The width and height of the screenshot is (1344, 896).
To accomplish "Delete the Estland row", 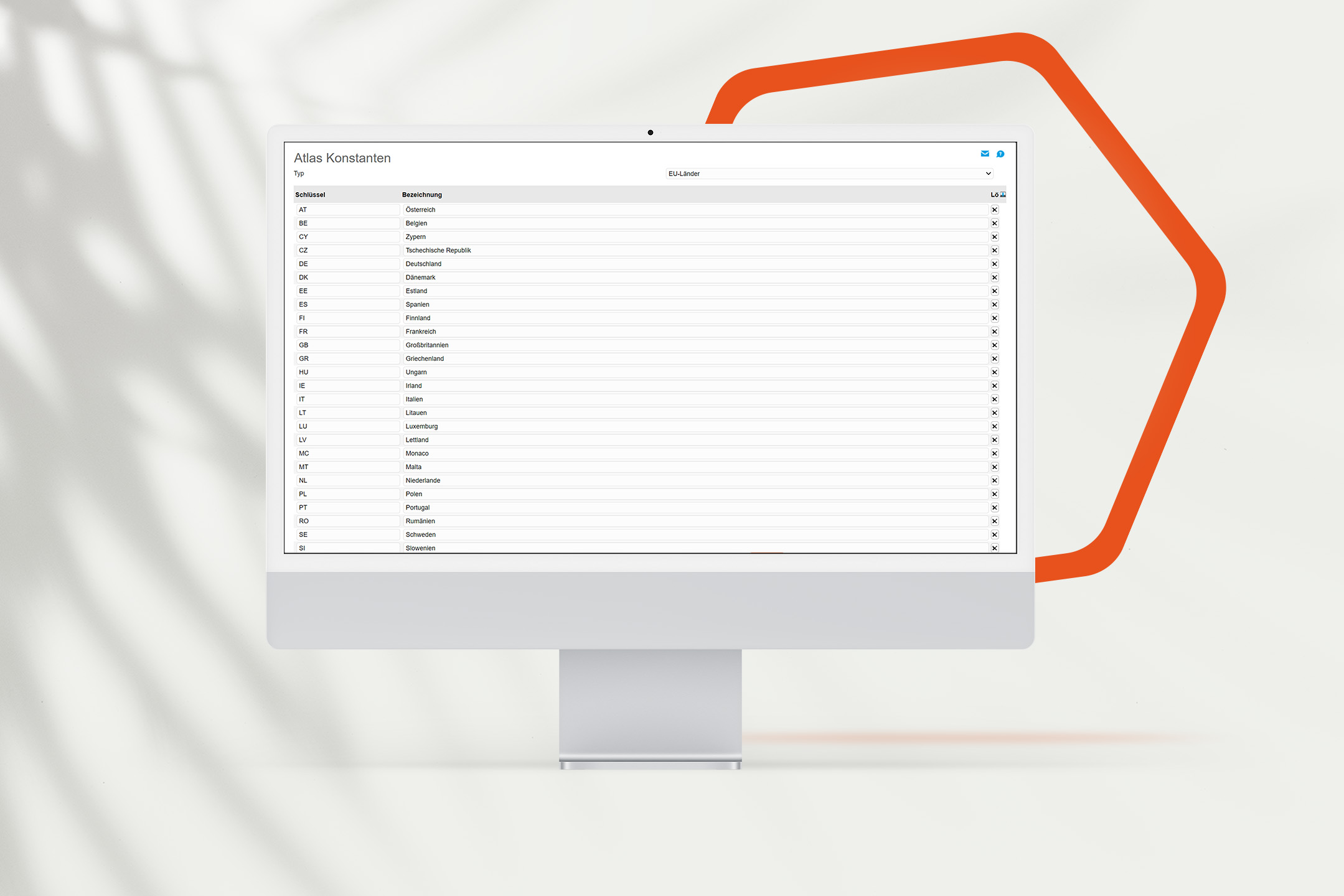I will [x=995, y=291].
